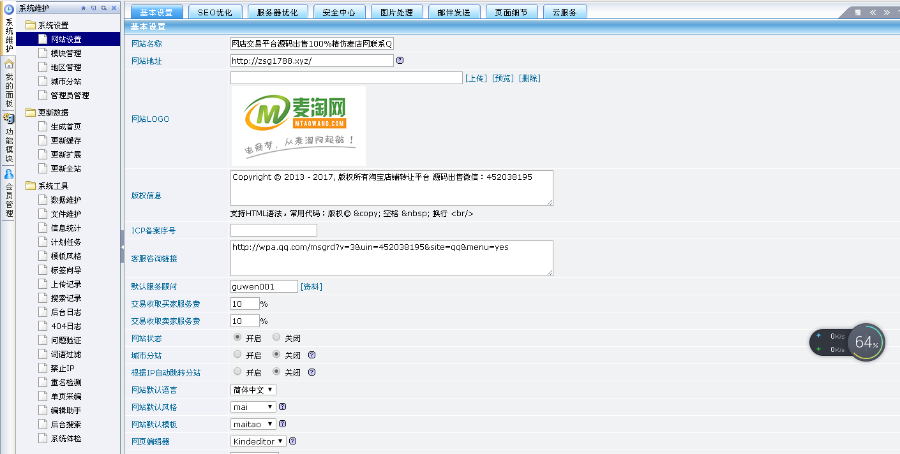This screenshot has width=900, height=454.
Task: Click the 网站LOGO image preview
Action: tap(298, 126)
